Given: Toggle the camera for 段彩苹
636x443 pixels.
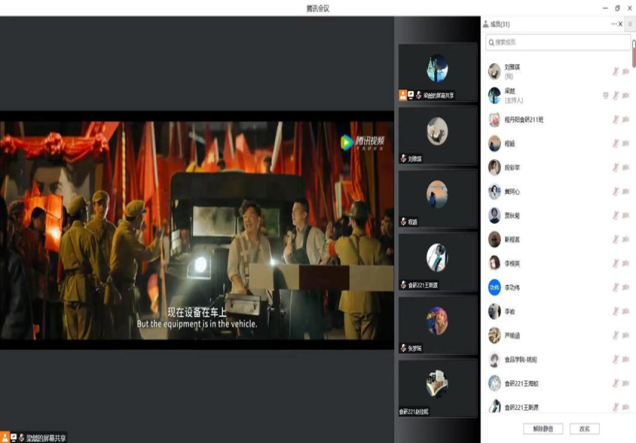Looking at the screenshot, I should click(626, 167).
